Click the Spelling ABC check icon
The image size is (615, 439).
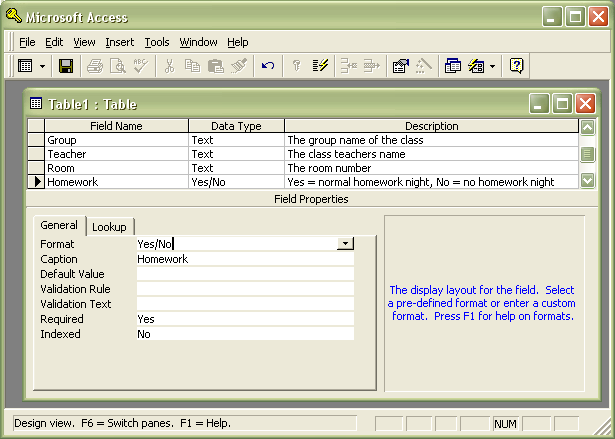point(140,66)
